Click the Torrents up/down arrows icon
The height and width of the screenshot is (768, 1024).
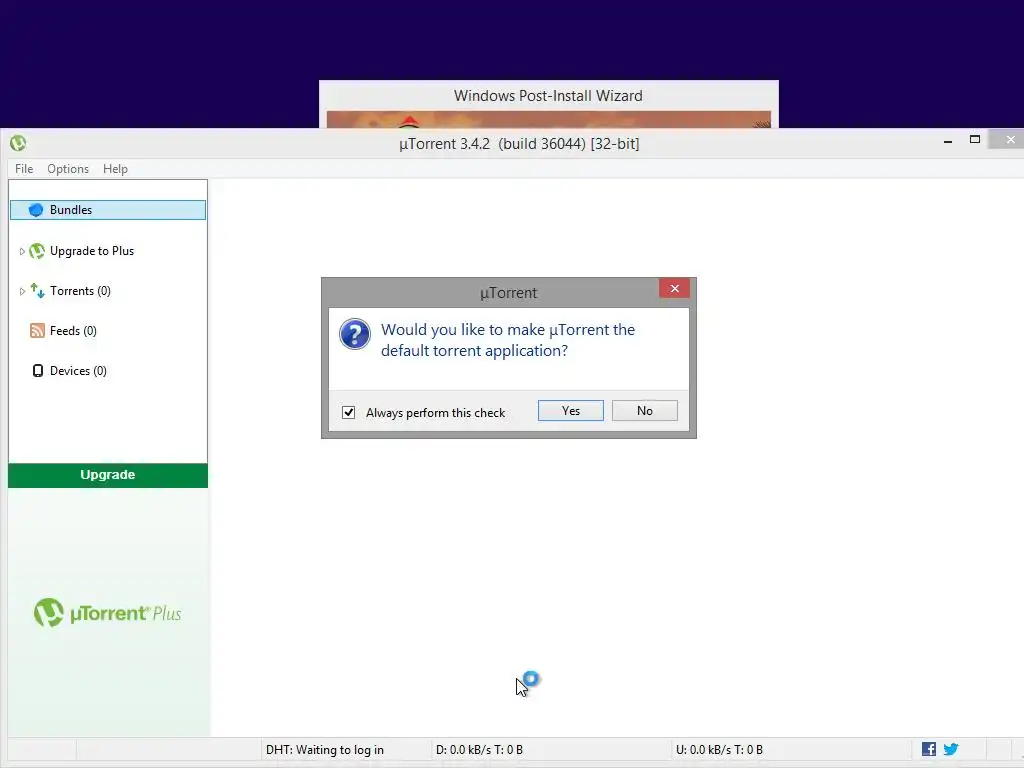coord(37,291)
